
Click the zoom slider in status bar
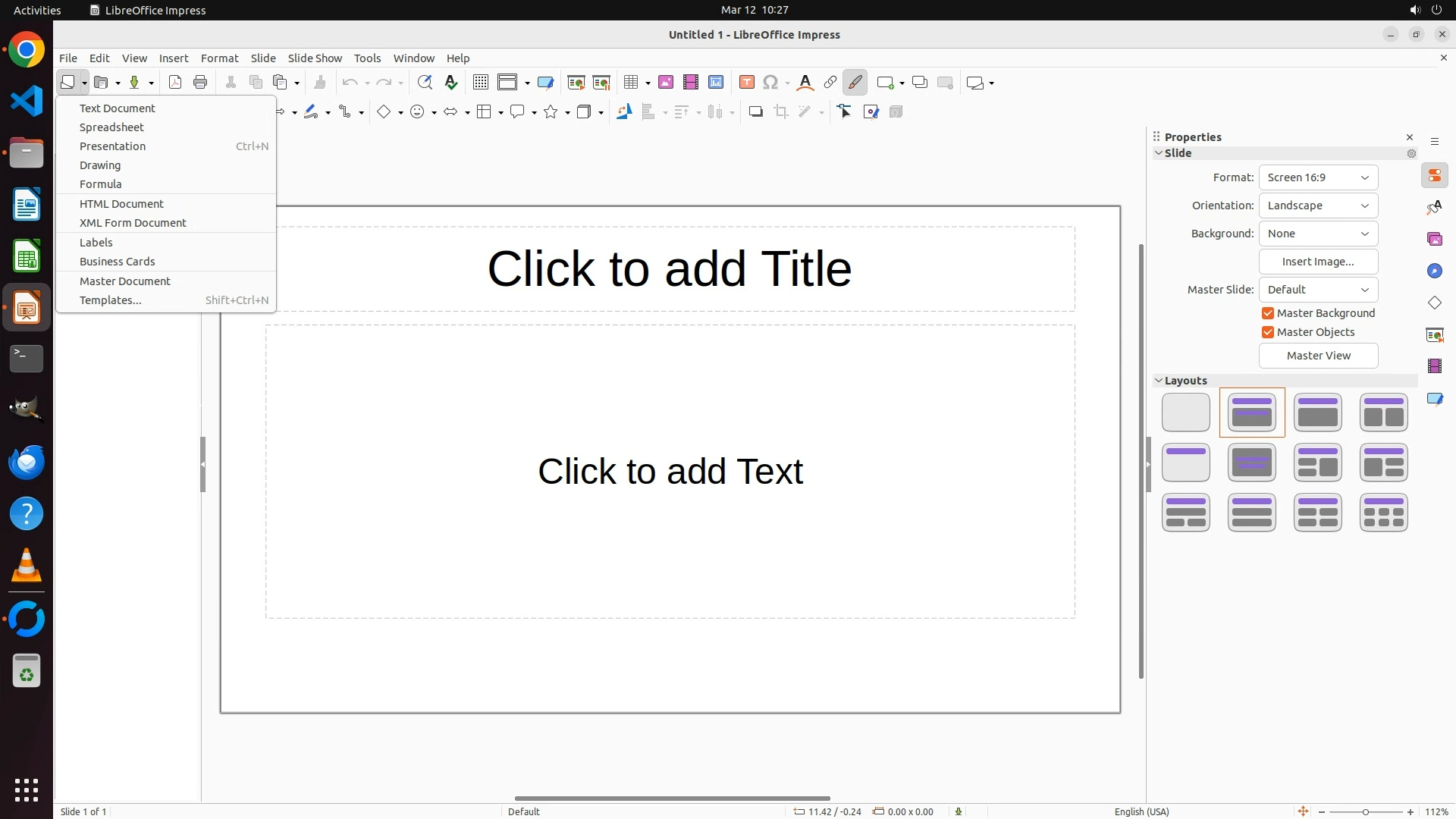point(1365,811)
